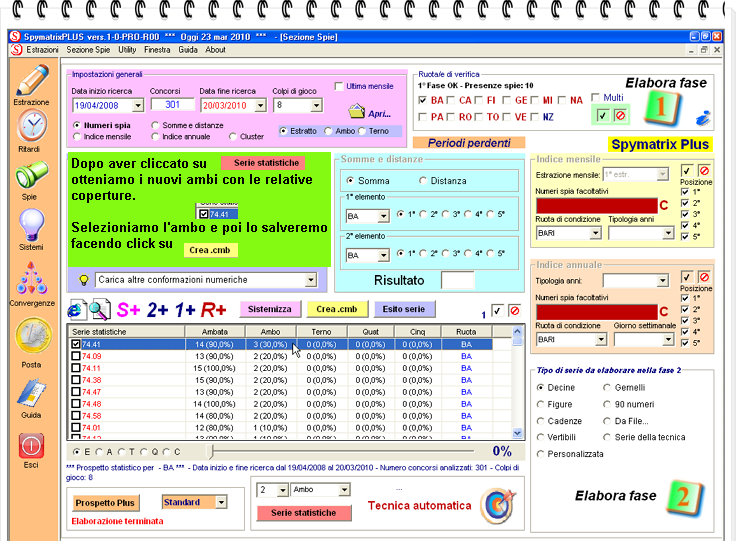Open Data fine ricerca date dropdown
The height and width of the screenshot is (541, 736).
point(261,105)
